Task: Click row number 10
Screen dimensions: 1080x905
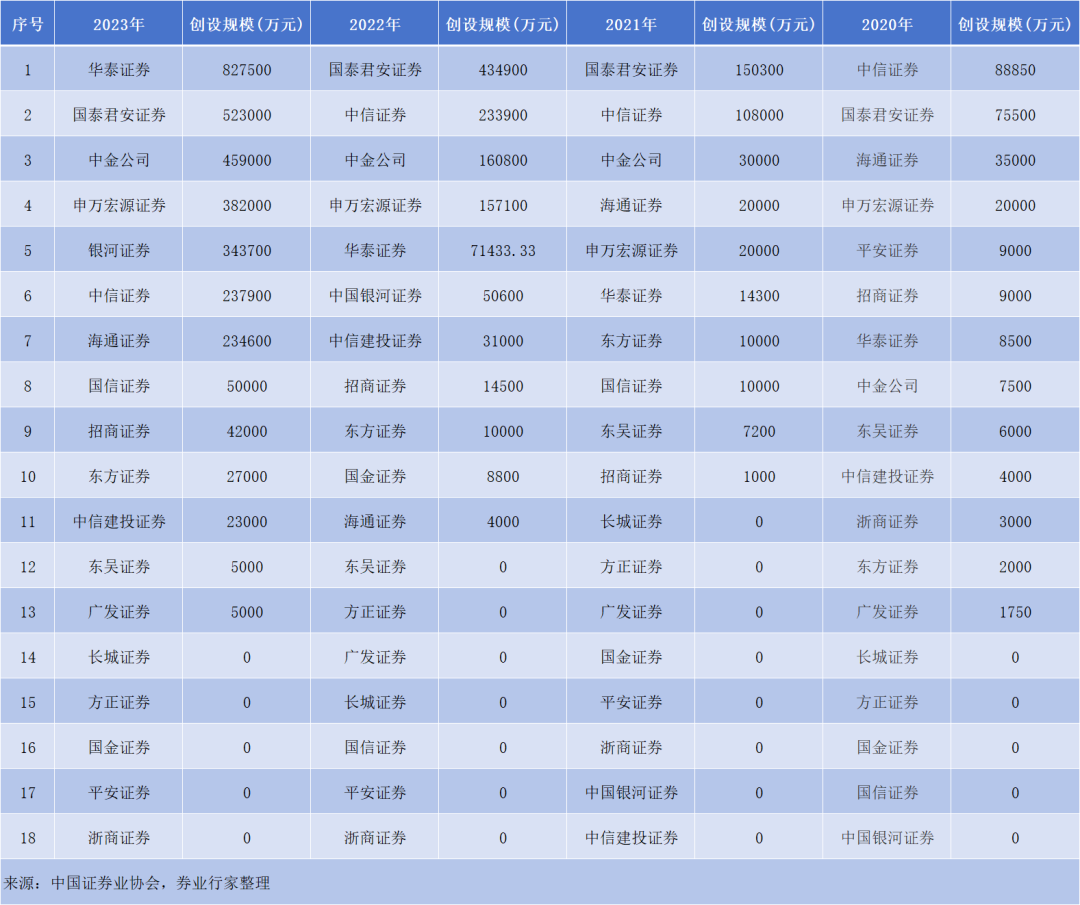Action: click(28, 477)
